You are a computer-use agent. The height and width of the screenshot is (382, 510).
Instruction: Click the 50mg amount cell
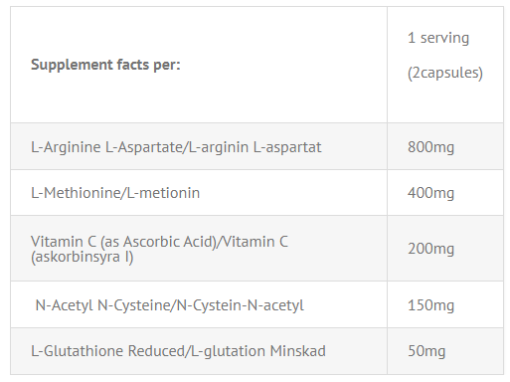[445, 351]
